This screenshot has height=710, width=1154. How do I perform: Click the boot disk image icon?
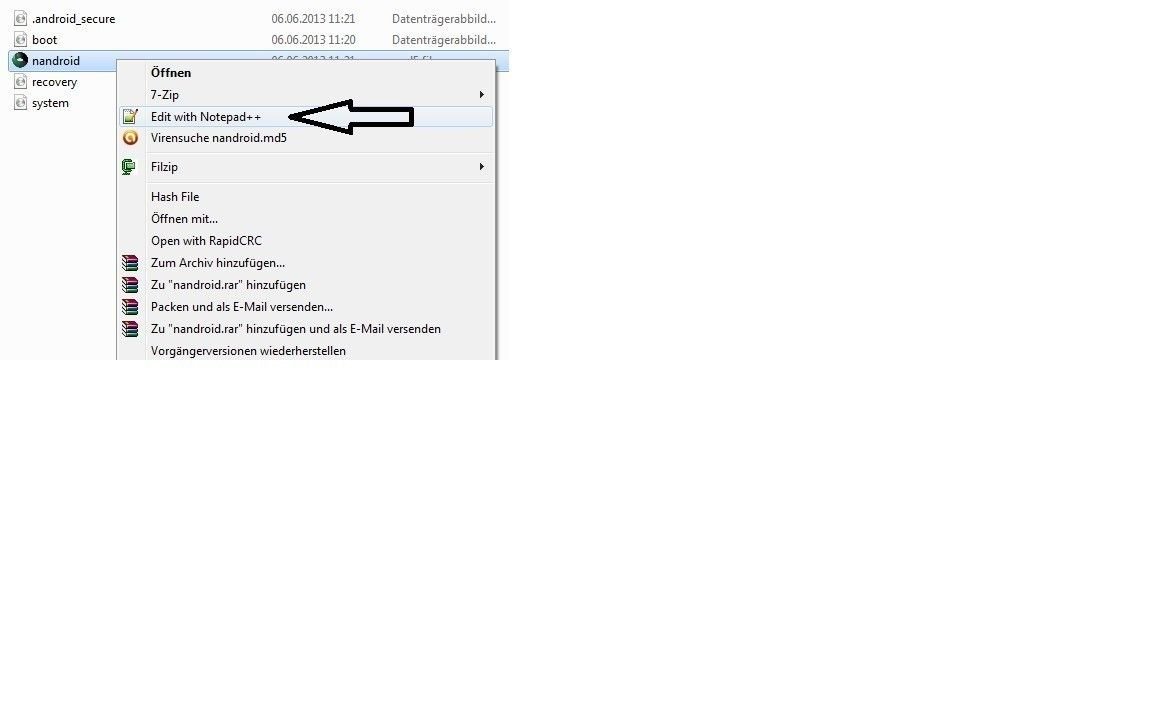pos(21,40)
